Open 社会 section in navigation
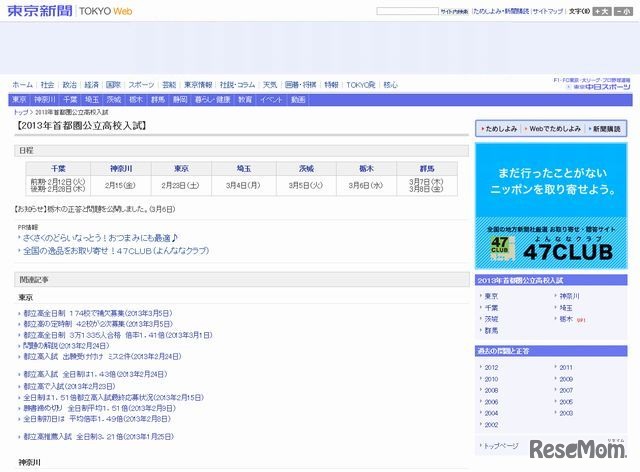 (x=47, y=85)
